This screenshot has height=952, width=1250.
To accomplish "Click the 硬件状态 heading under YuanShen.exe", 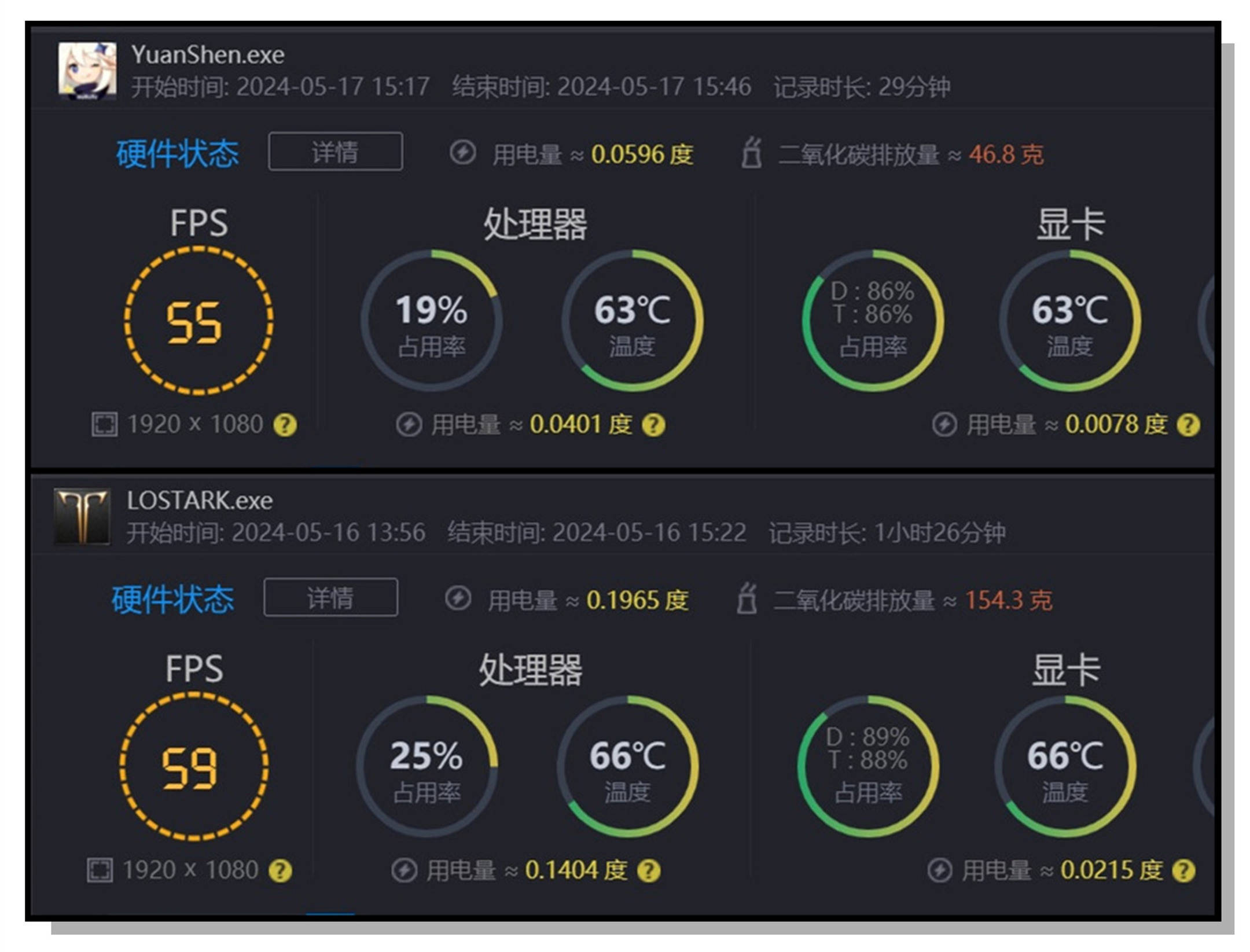I will click(178, 154).
